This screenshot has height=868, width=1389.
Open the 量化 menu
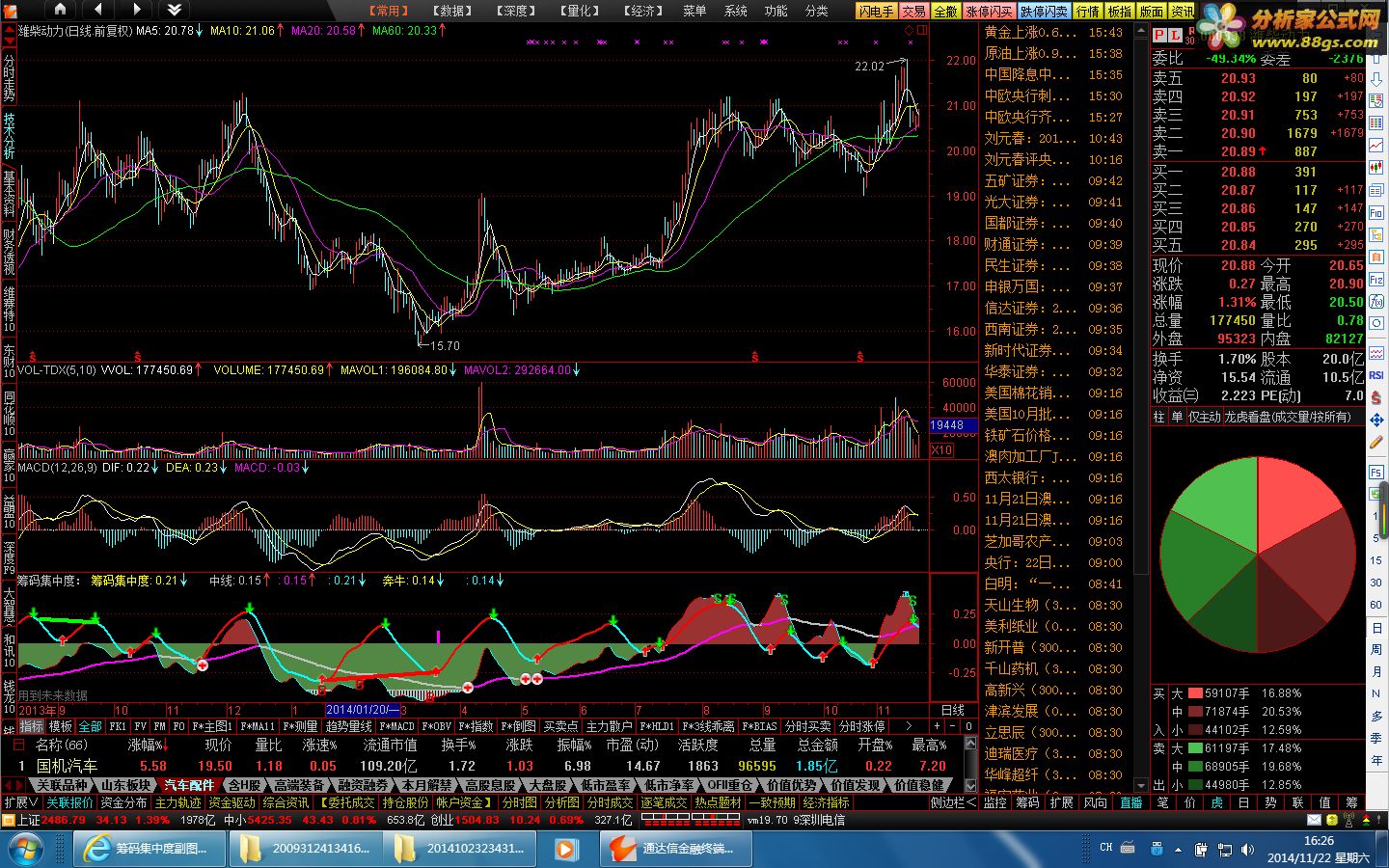coord(580,11)
